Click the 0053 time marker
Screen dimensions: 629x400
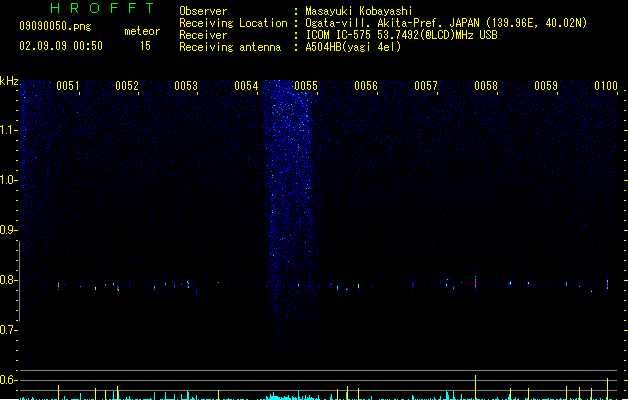(x=186, y=86)
